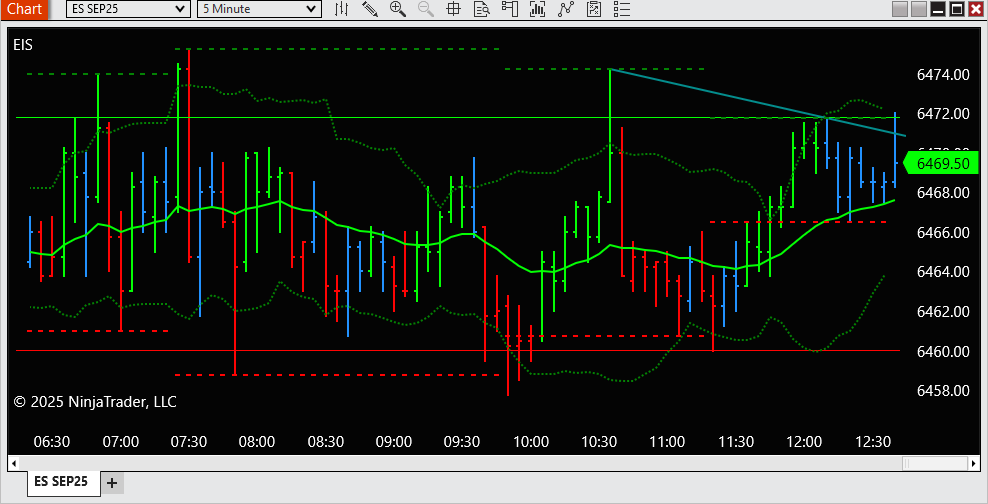Show the data box
This screenshot has height=504, width=988.
[482, 9]
